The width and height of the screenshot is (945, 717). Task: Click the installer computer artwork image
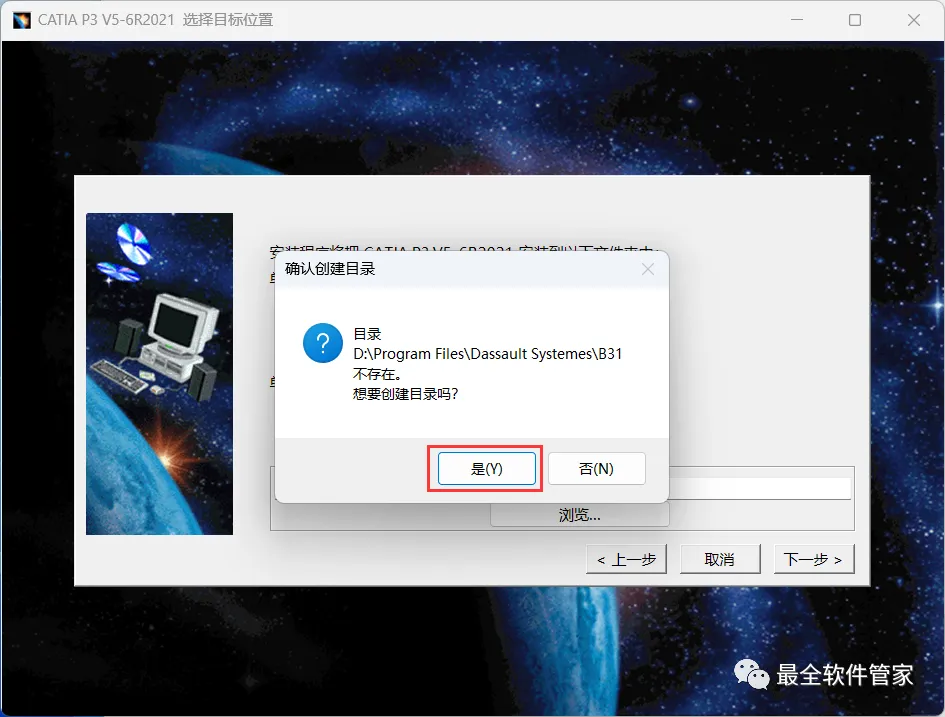(x=159, y=374)
